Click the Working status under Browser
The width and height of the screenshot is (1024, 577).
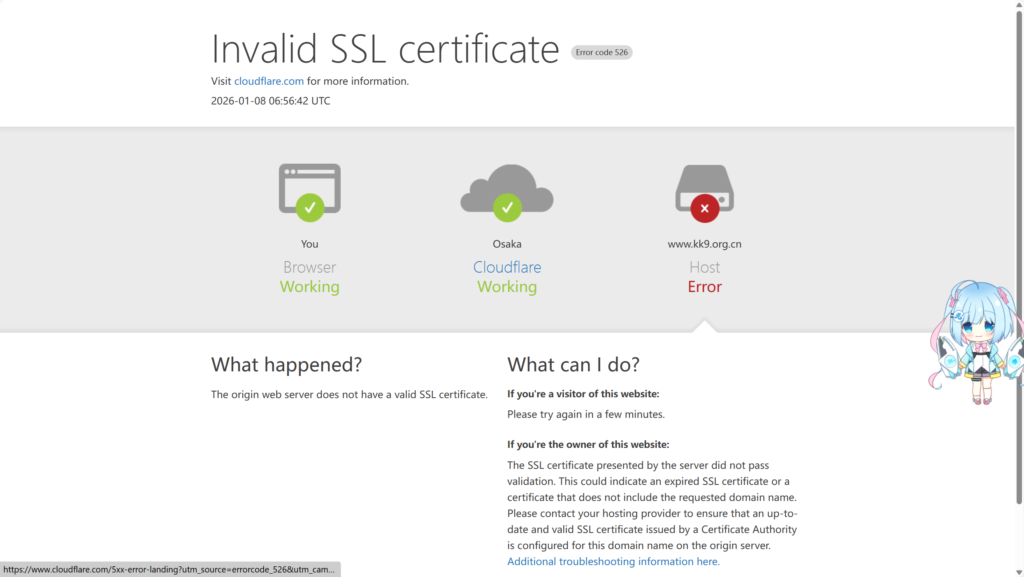tap(310, 287)
